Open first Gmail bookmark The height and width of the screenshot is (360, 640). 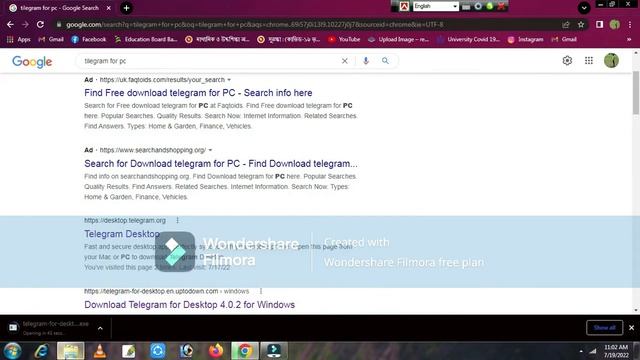51,40
